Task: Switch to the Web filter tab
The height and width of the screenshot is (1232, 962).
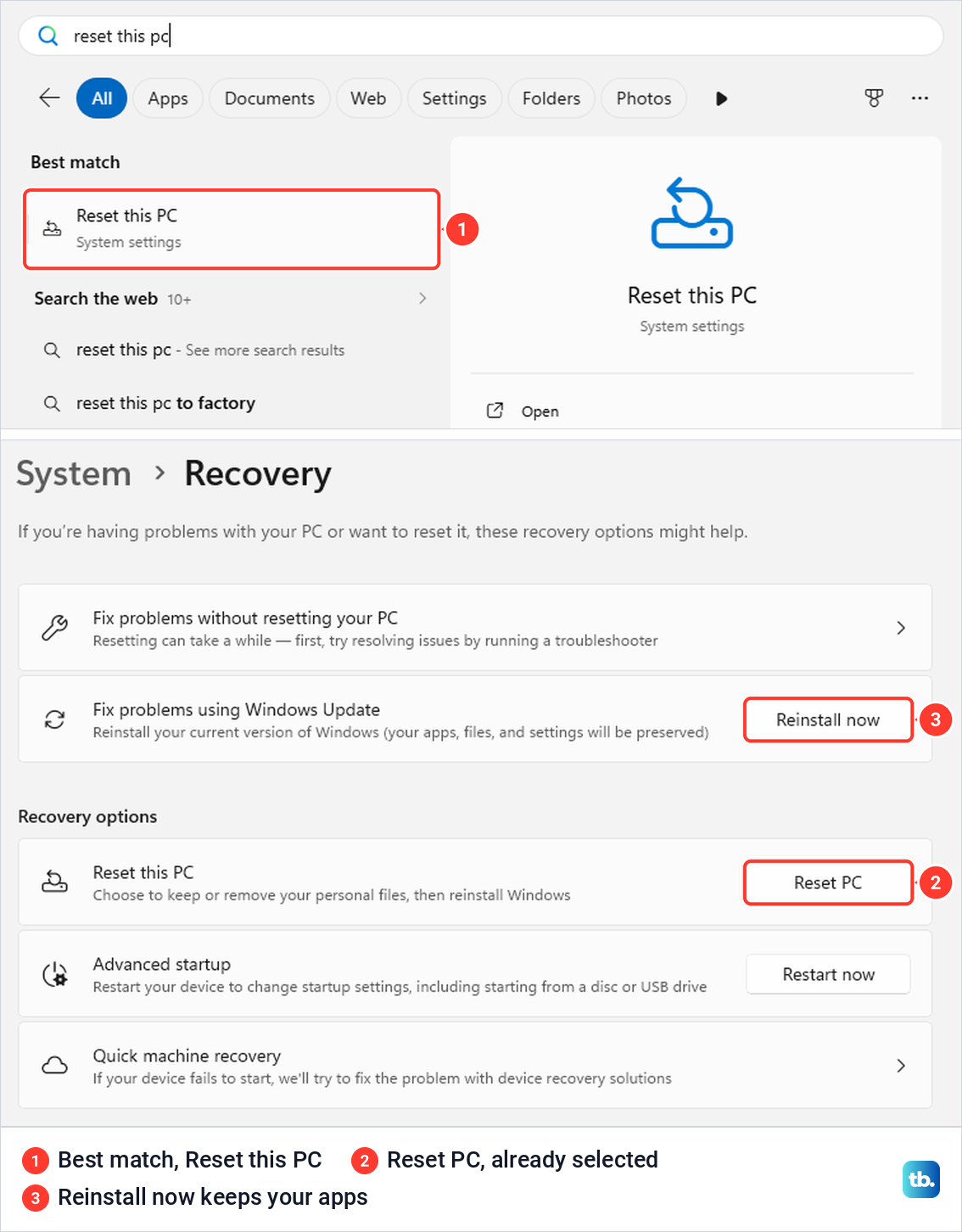Action: point(368,98)
